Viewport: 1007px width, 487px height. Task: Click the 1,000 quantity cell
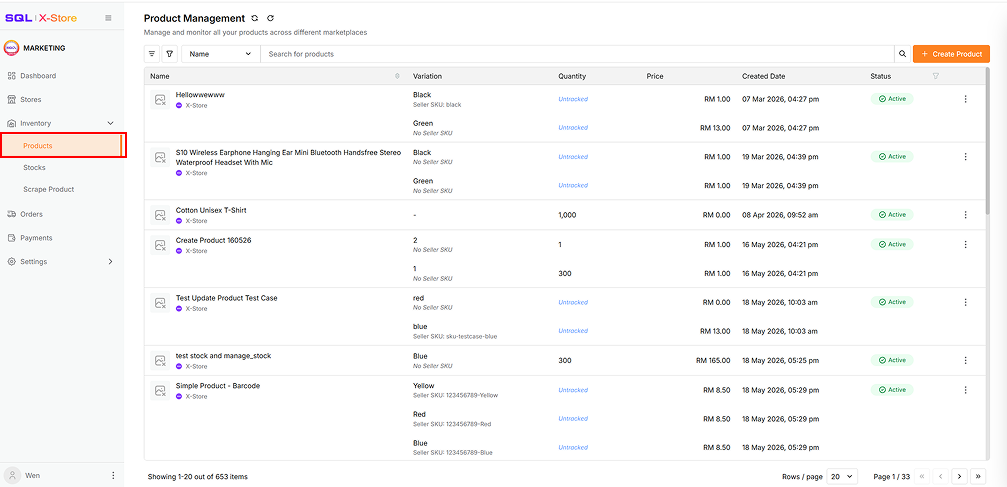pyautogui.click(x=567, y=215)
